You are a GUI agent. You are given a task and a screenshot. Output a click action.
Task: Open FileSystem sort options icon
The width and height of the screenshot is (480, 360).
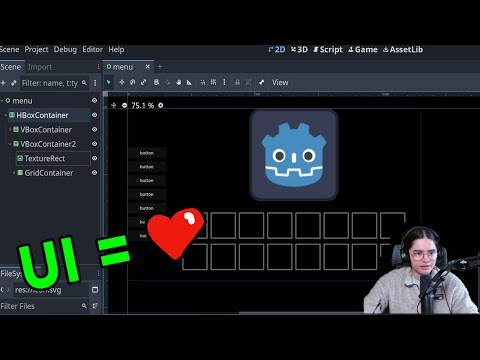coord(95,306)
